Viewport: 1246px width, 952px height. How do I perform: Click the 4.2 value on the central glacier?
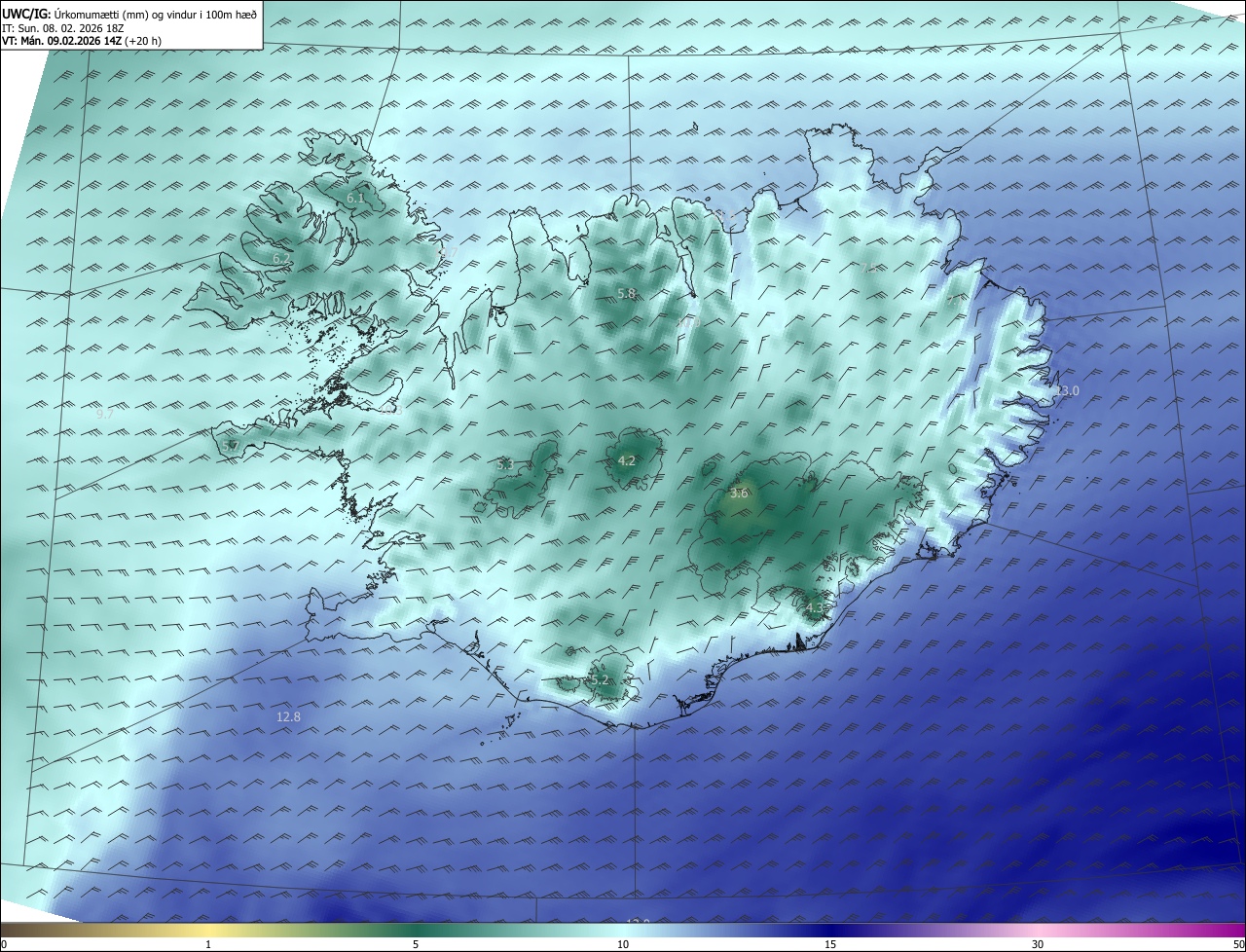pos(627,461)
